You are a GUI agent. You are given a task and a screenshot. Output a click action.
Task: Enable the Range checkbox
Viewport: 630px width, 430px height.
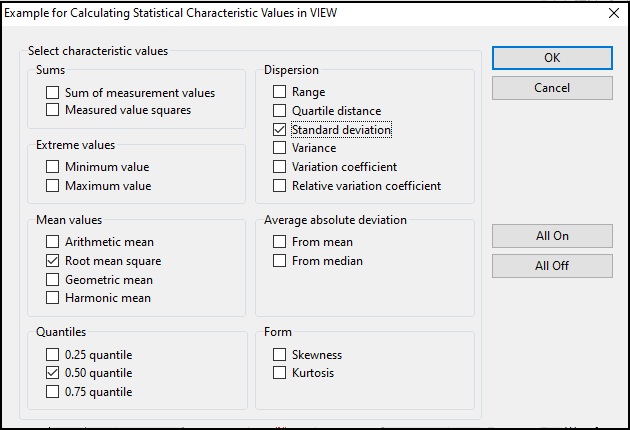point(280,92)
